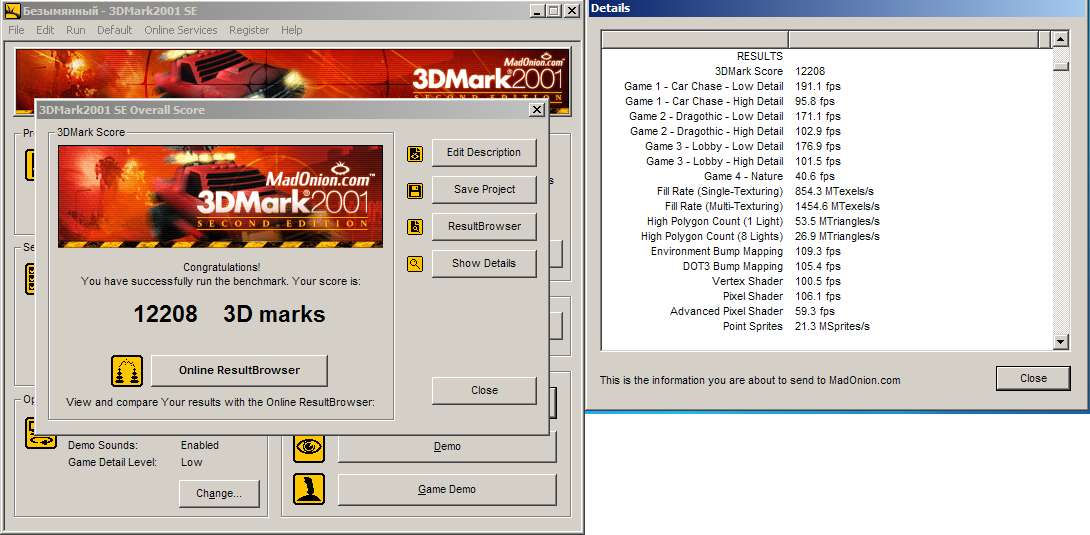The height and width of the screenshot is (535, 1090).
Task: Open the Default menu
Action: pyautogui.click(x=115, y=30)
